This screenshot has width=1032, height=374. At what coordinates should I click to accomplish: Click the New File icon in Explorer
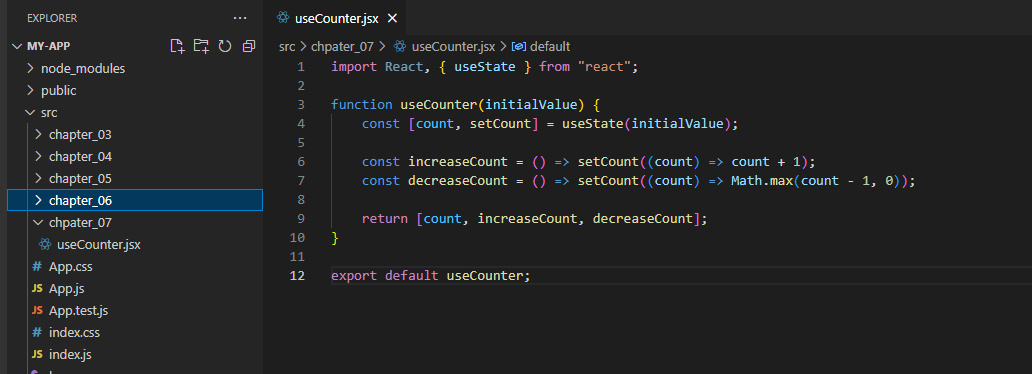[177, 46]
